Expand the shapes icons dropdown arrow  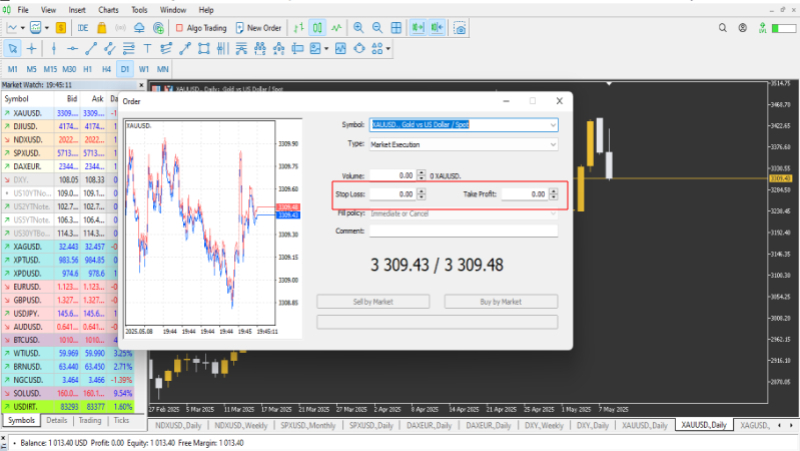point(388,48)
